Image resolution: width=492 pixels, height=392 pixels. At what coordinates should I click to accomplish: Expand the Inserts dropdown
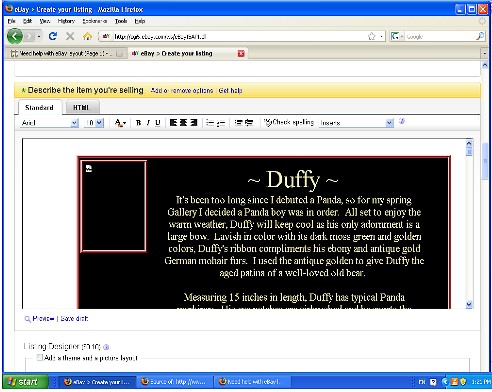[x=356, y=123]
